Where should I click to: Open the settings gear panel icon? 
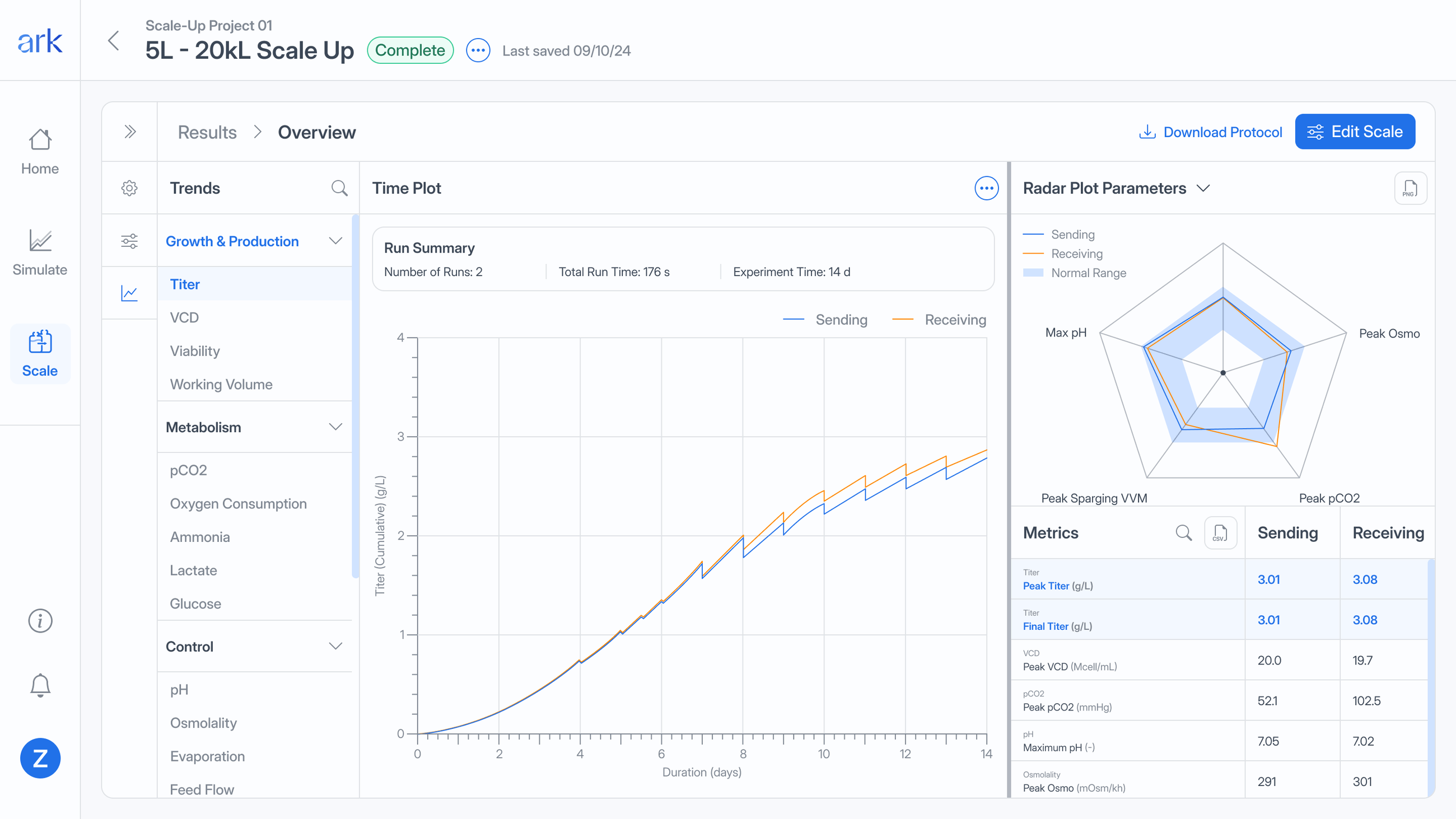[x=129, y=188]
